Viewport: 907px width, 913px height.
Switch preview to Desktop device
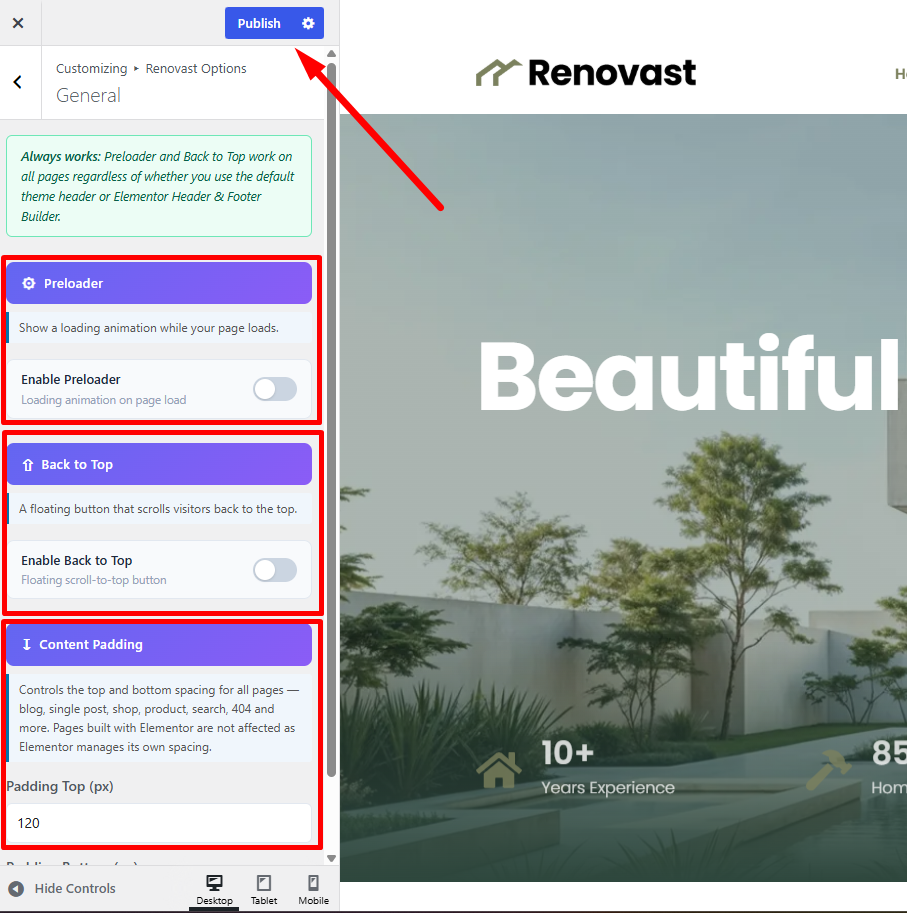click(214, 890)
